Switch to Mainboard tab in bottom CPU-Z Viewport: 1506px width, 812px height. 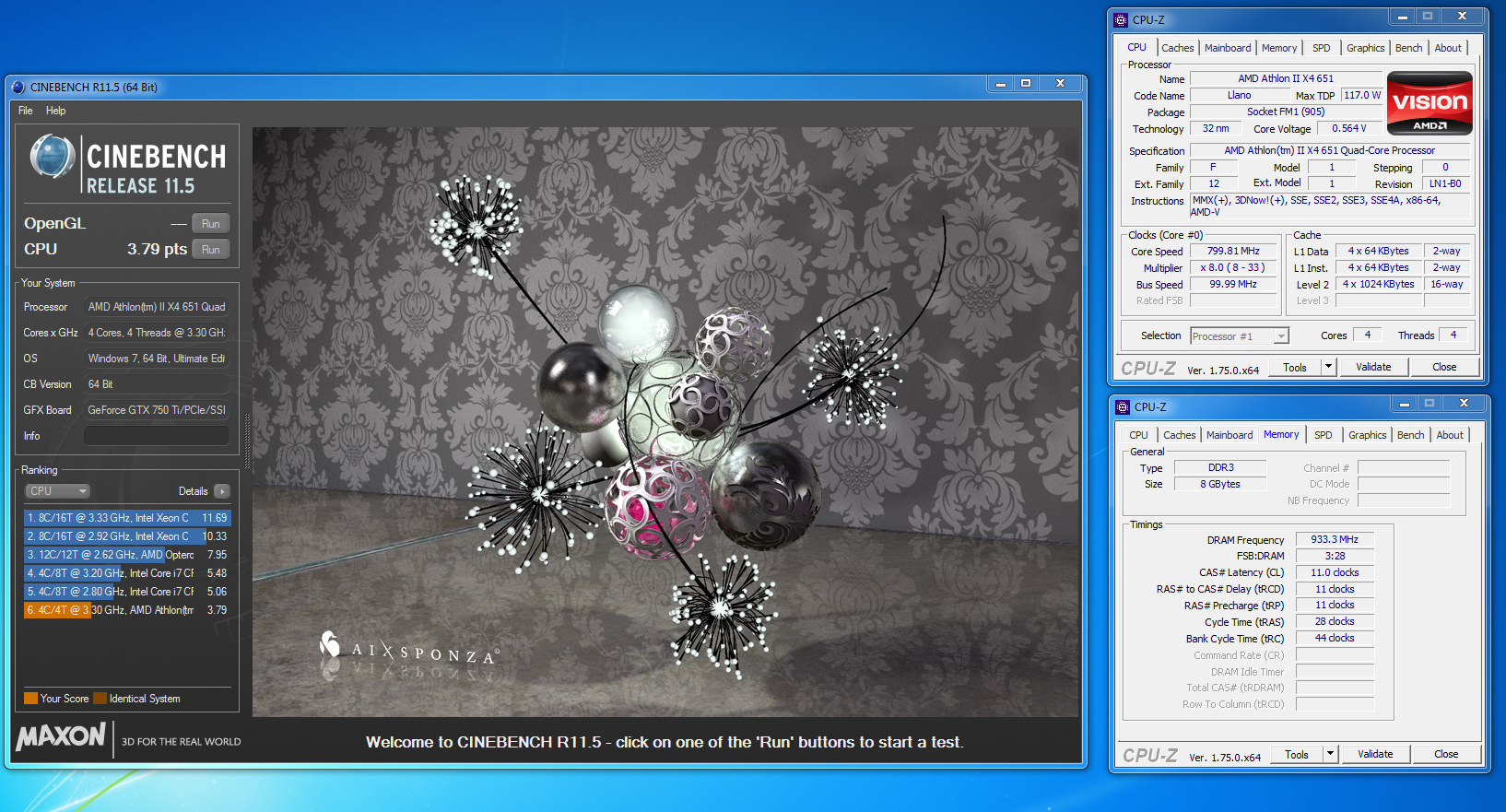coord(1230,435)
